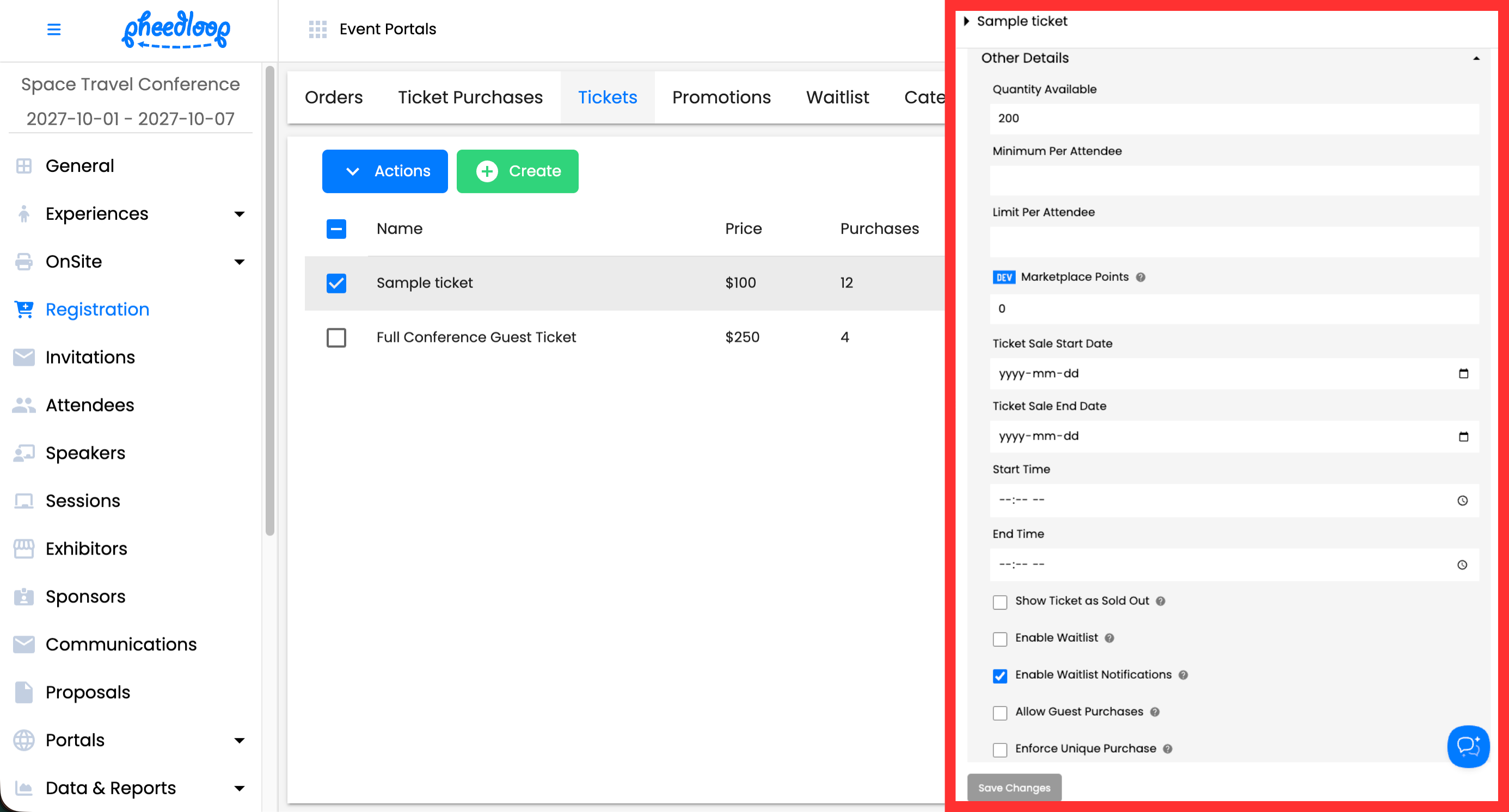Click the hamburger menu icon
The width and height of the screenshot is (1509, 812).
click(x=53, y=29)
